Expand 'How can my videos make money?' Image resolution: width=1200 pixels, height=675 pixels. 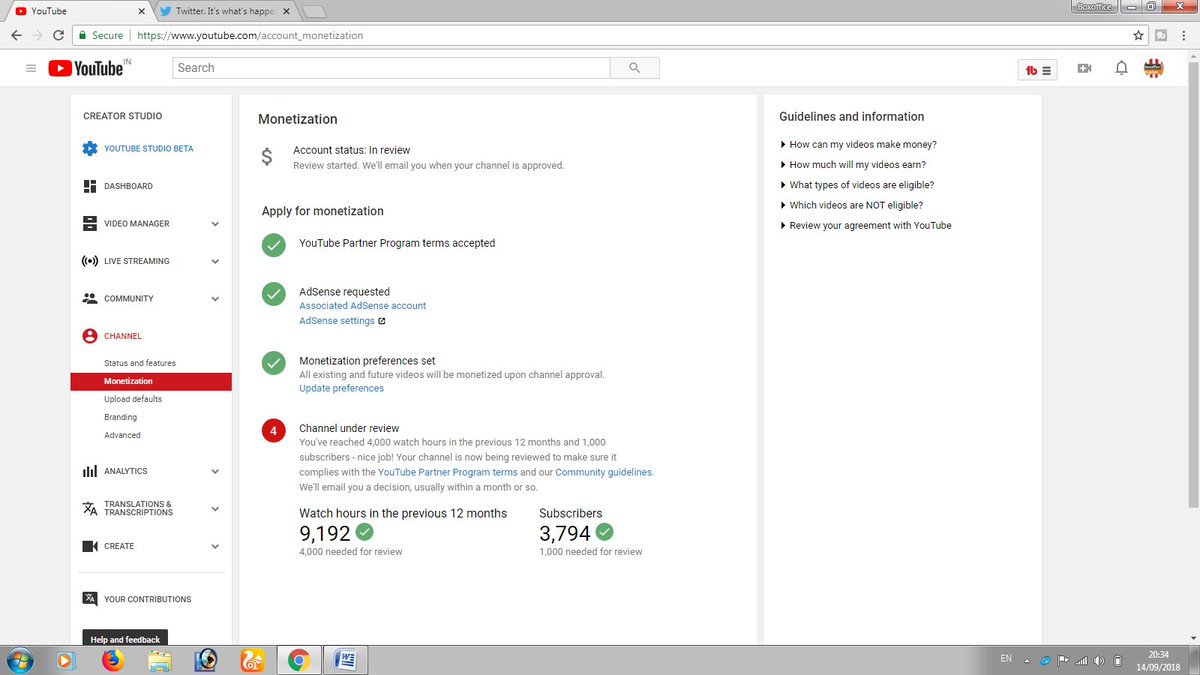point(858,145)
